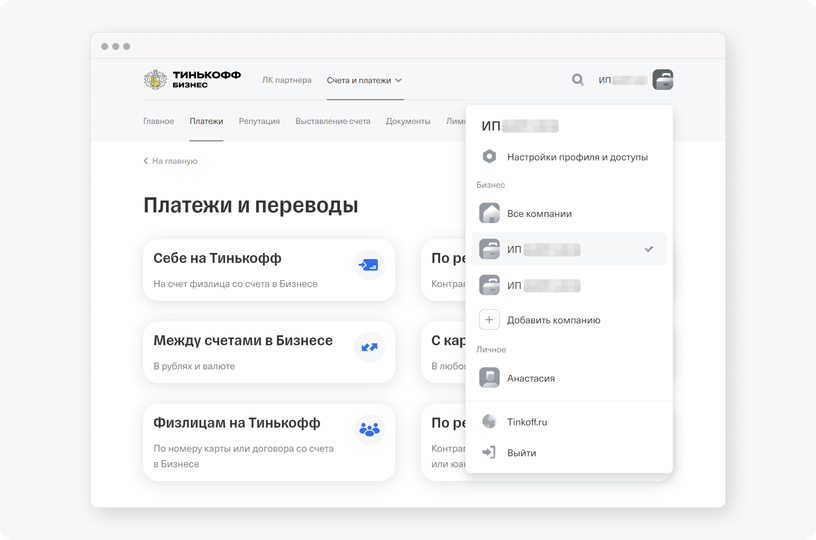Image resolution: width=816 pixels, height=540 pixels.
Task: Click the briefcase icon of the checked ИП company
Action: point(489,249)
